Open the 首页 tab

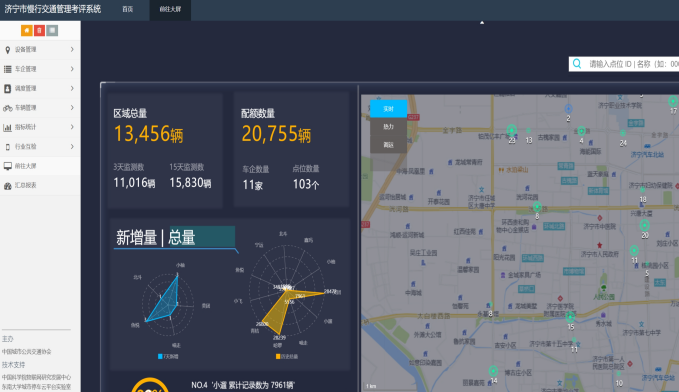[x=128, y=9]
